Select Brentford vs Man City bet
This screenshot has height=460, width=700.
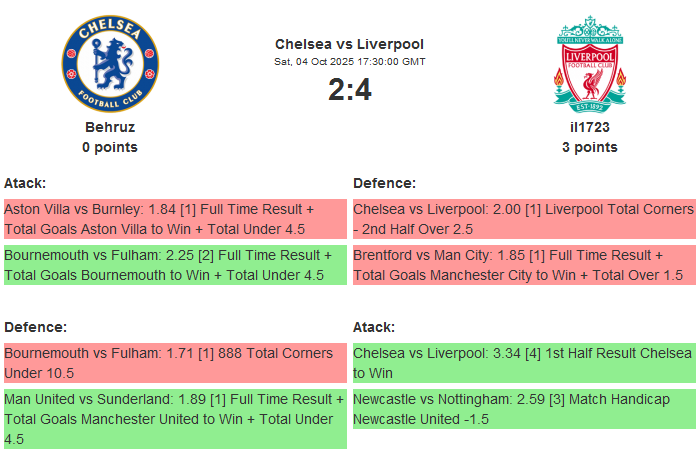523,265
